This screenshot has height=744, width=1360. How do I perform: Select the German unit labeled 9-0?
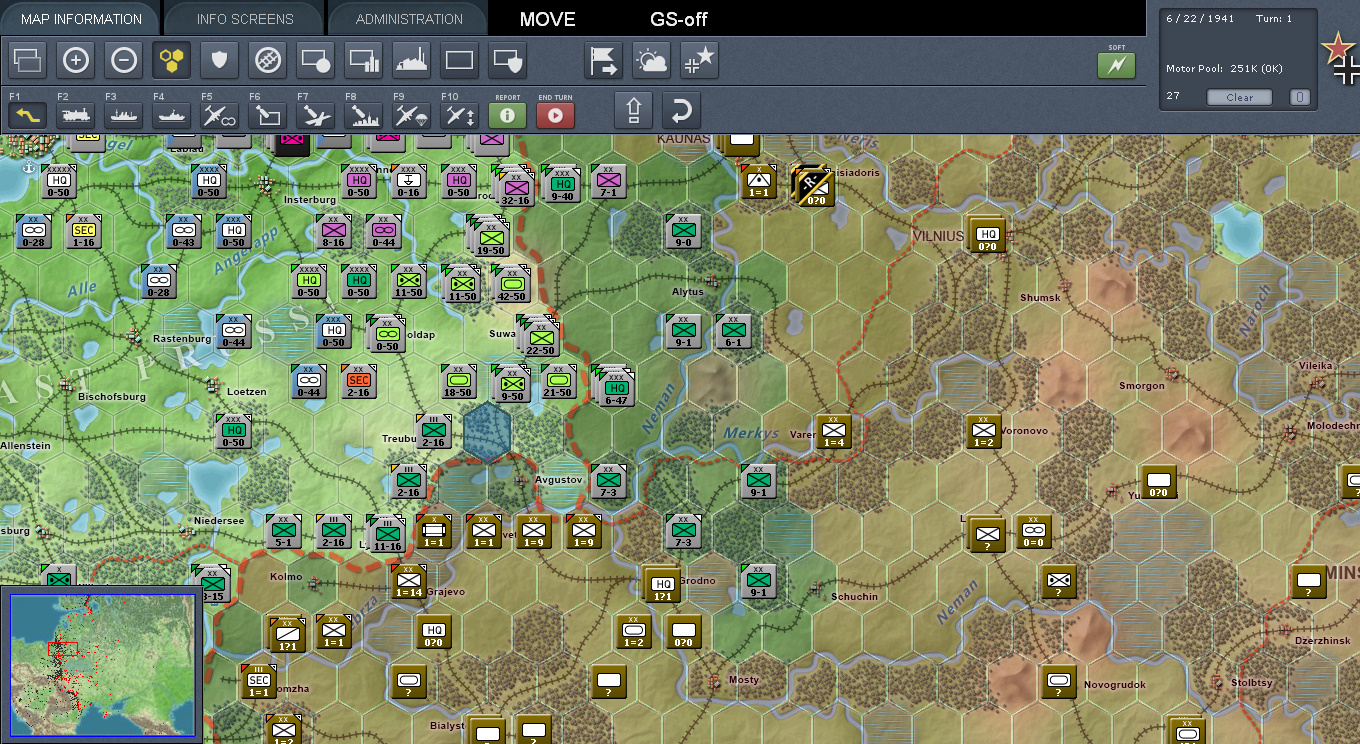684,231
